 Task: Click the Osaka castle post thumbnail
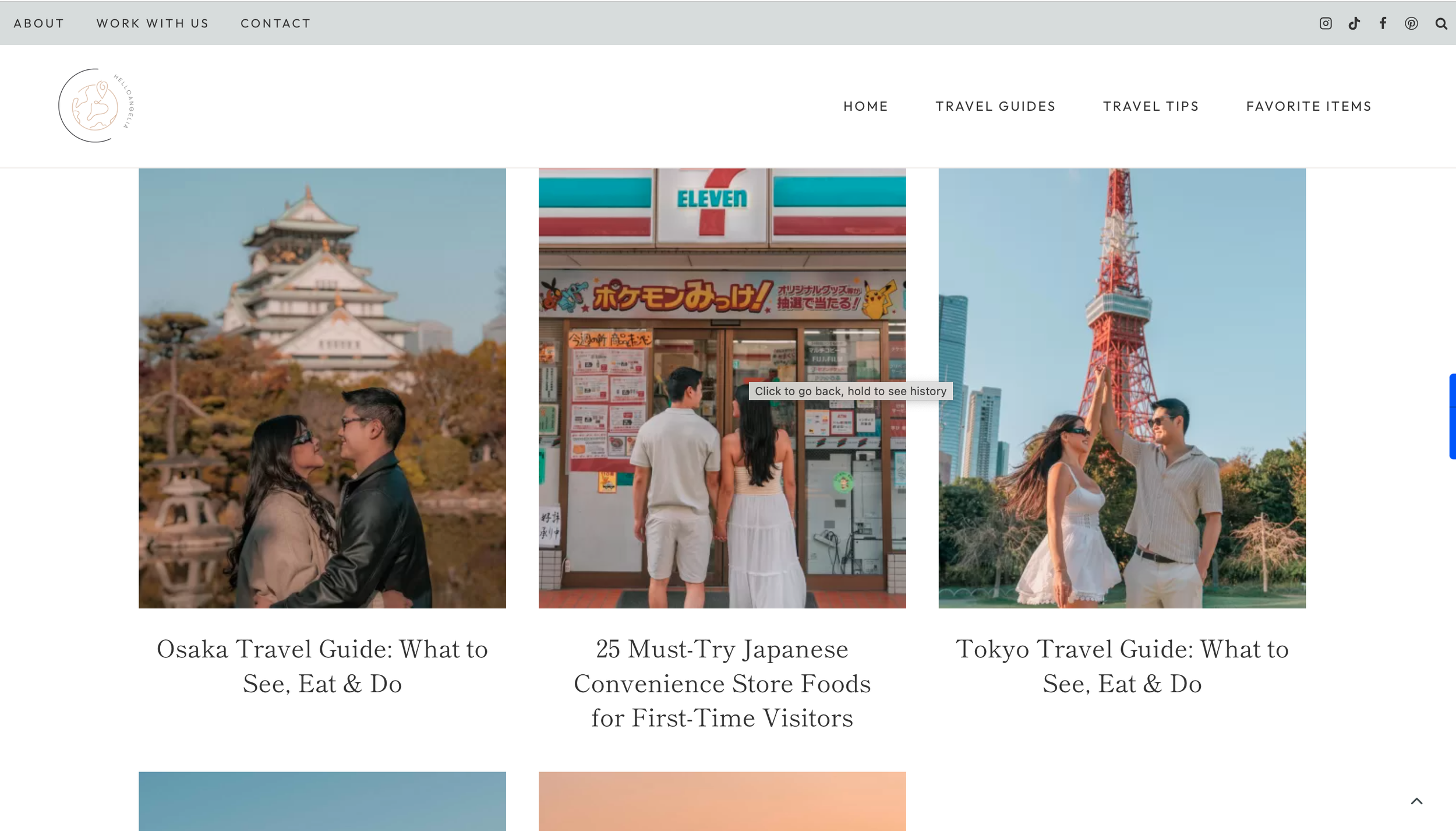tap(322, 388)
